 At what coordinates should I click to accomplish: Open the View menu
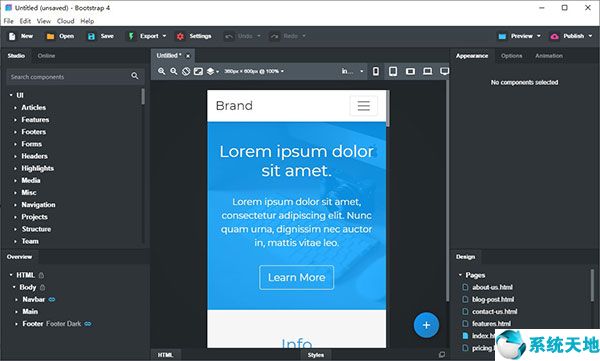click(x=44, y=21)
